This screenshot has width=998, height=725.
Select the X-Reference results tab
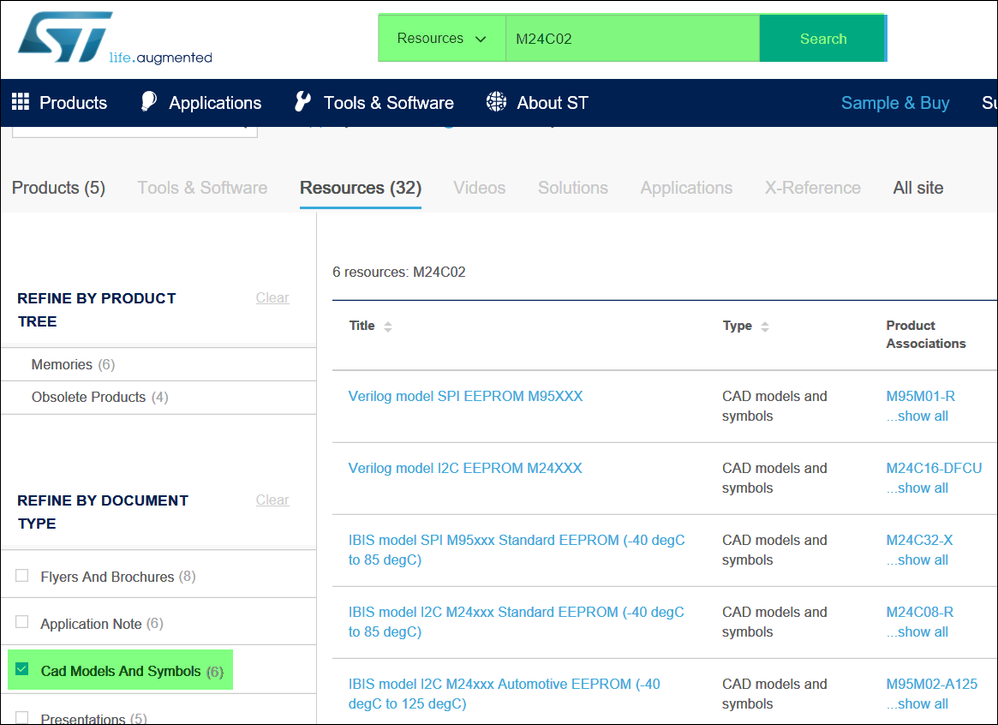point(812,188)
